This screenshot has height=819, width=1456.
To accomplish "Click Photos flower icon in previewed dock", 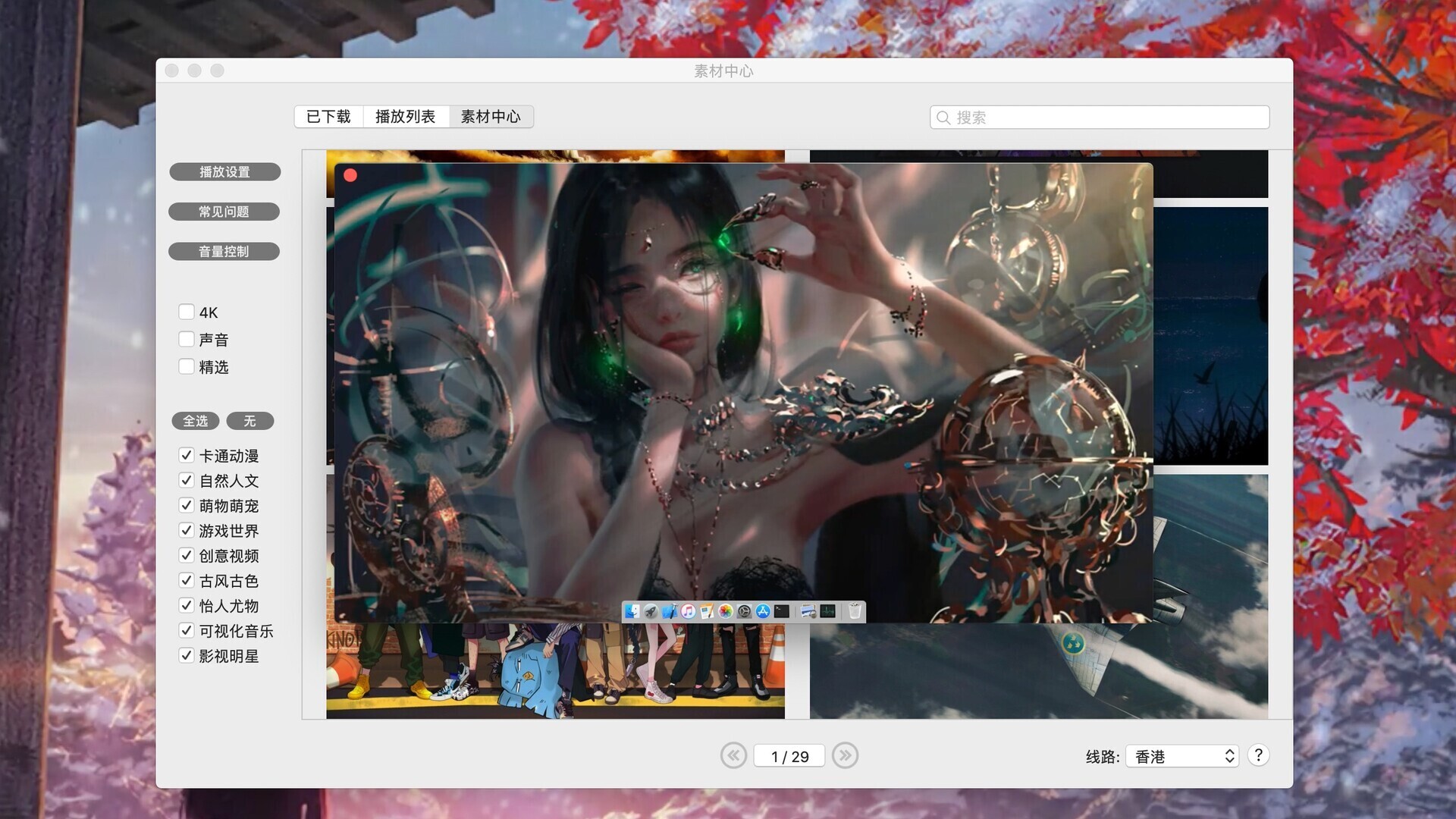I will pos(726,611).
